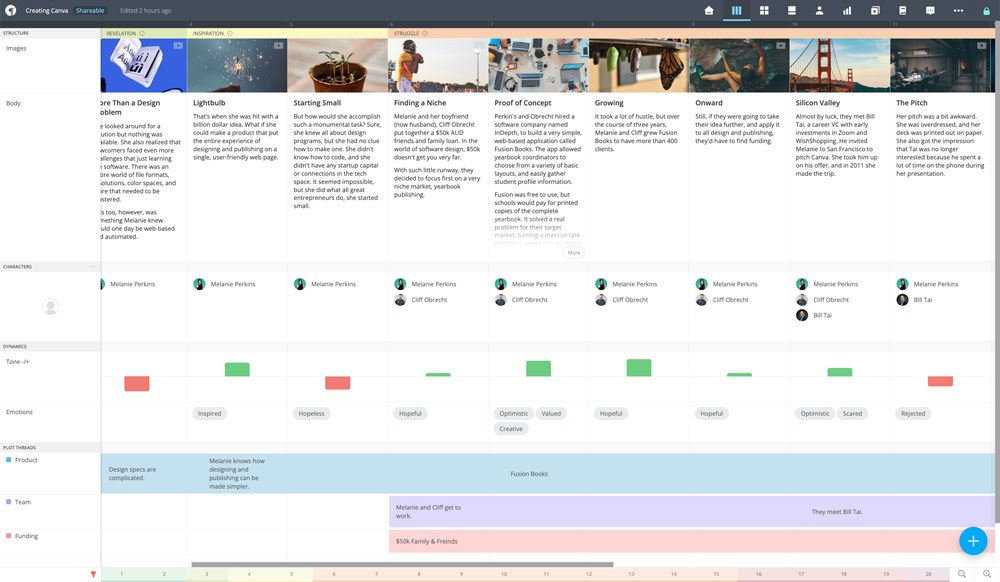Open the characters person icon
Screen dimensions: 1000x582
click(819, 10)
